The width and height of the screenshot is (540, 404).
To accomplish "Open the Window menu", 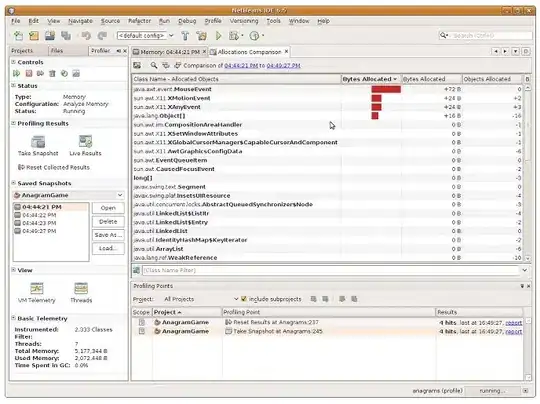I will click(x=299, y=21).
